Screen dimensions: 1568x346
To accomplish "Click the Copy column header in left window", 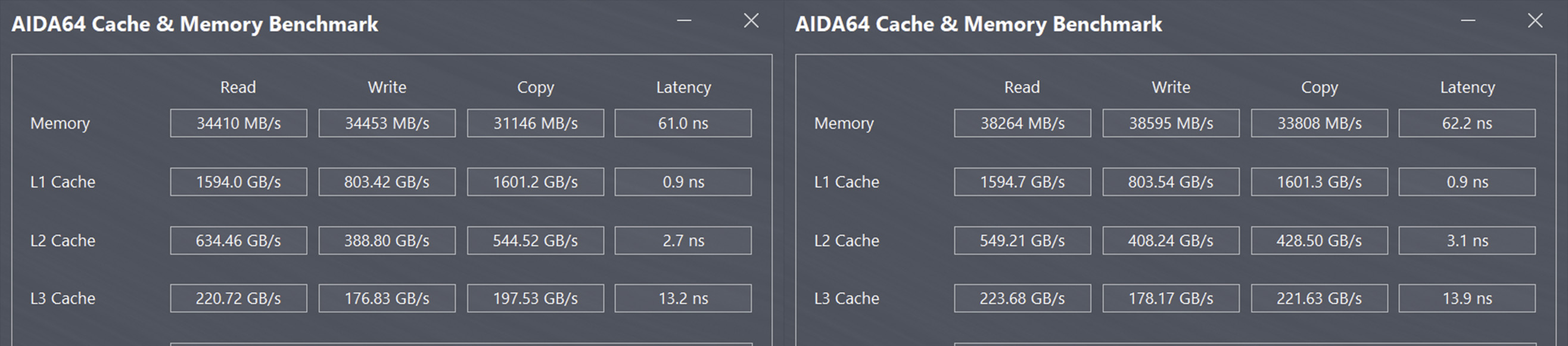I will (x=534, y=87).
